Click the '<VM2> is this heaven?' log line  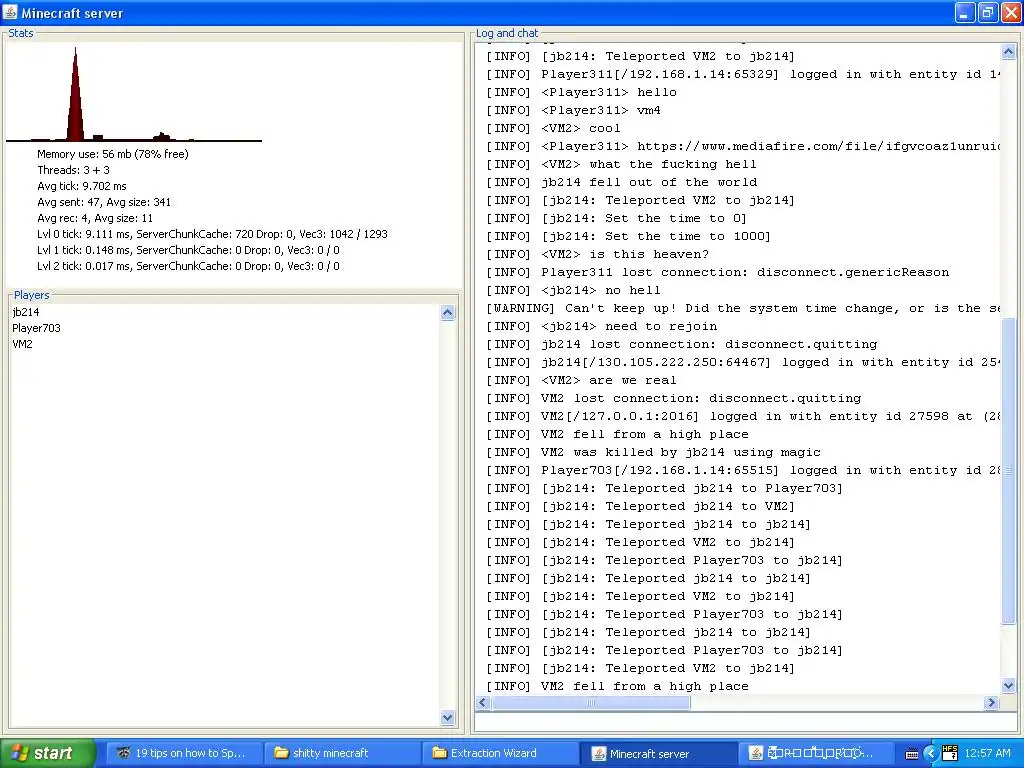(x=598, y=254)
